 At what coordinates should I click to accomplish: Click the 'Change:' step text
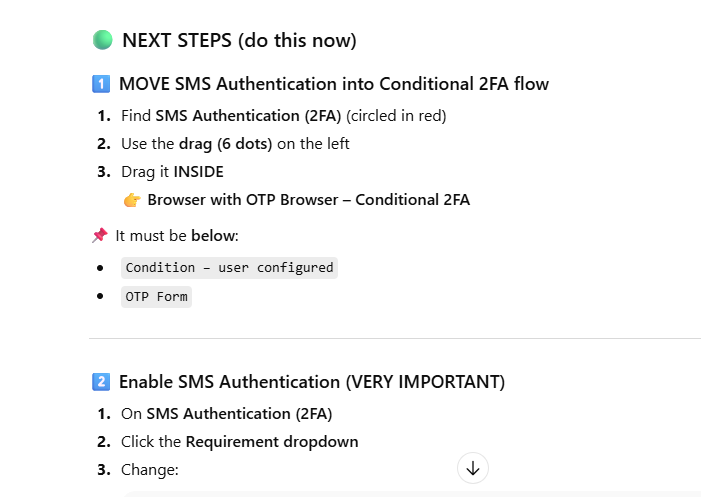149,470
